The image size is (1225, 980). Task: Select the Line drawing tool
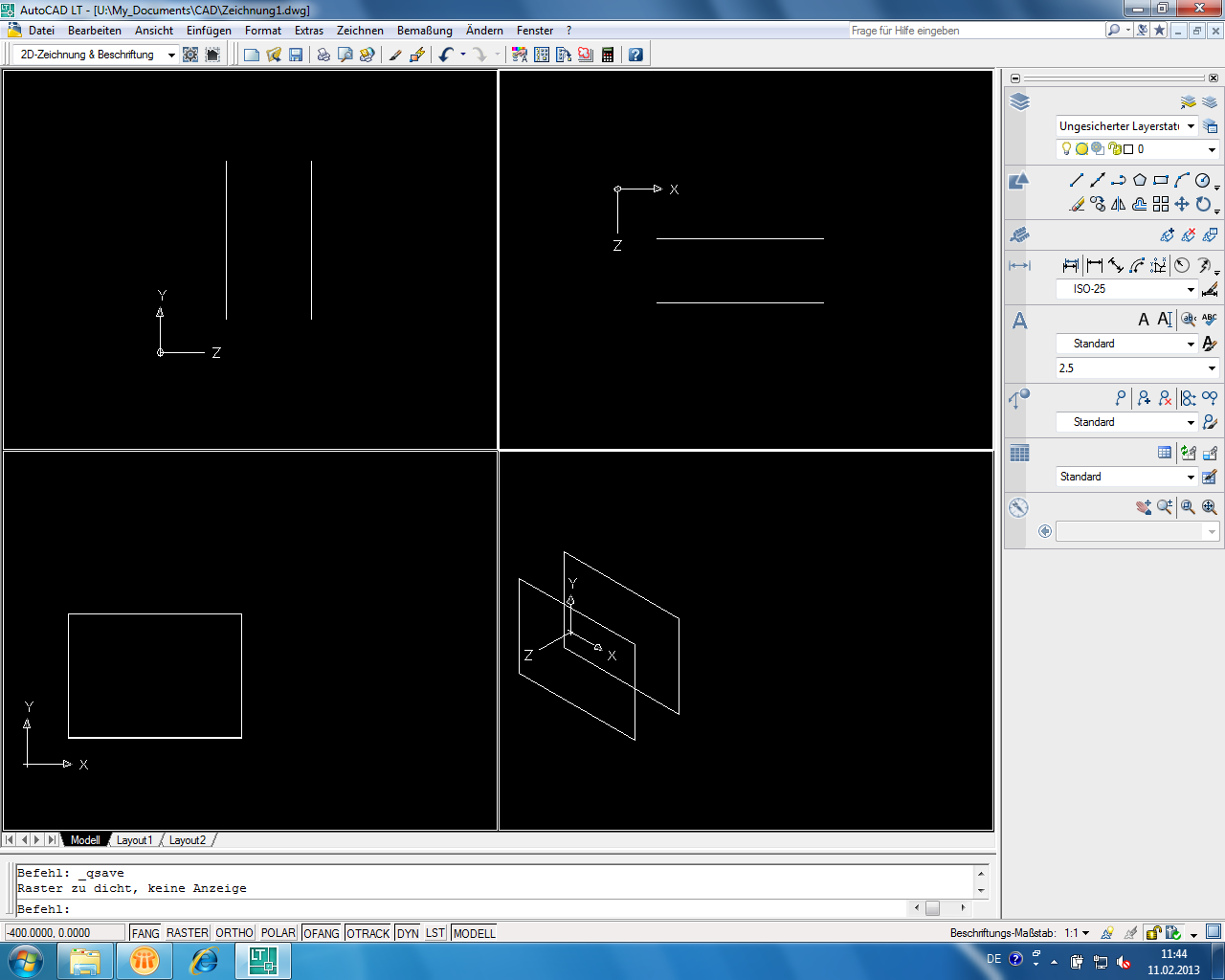(1077, 180)
